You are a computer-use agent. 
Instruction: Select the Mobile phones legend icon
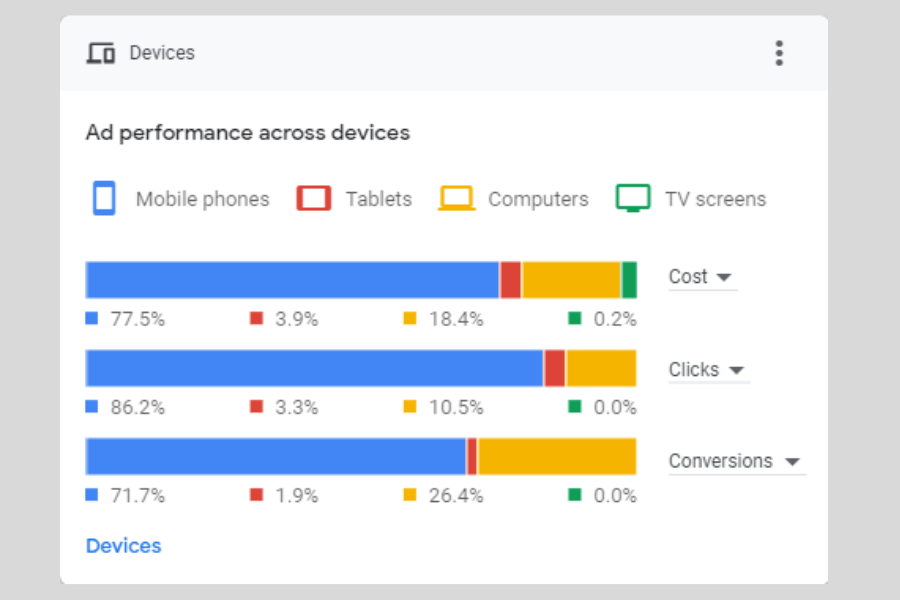(x=104, y=198)
